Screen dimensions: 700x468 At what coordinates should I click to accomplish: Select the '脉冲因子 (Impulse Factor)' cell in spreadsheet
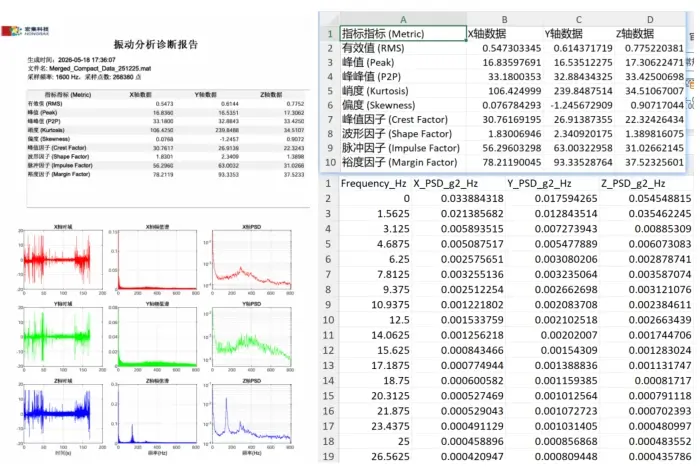click(x=403, y=148)
